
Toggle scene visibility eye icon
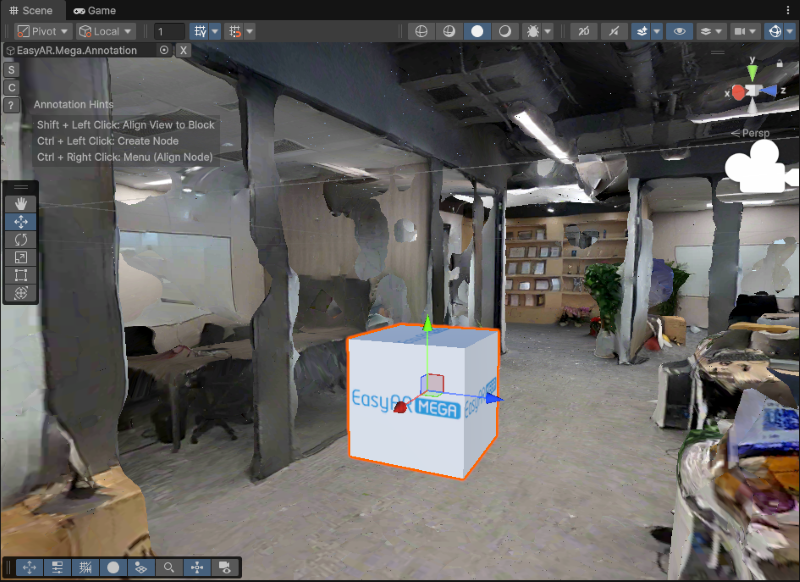coord(680,32)
